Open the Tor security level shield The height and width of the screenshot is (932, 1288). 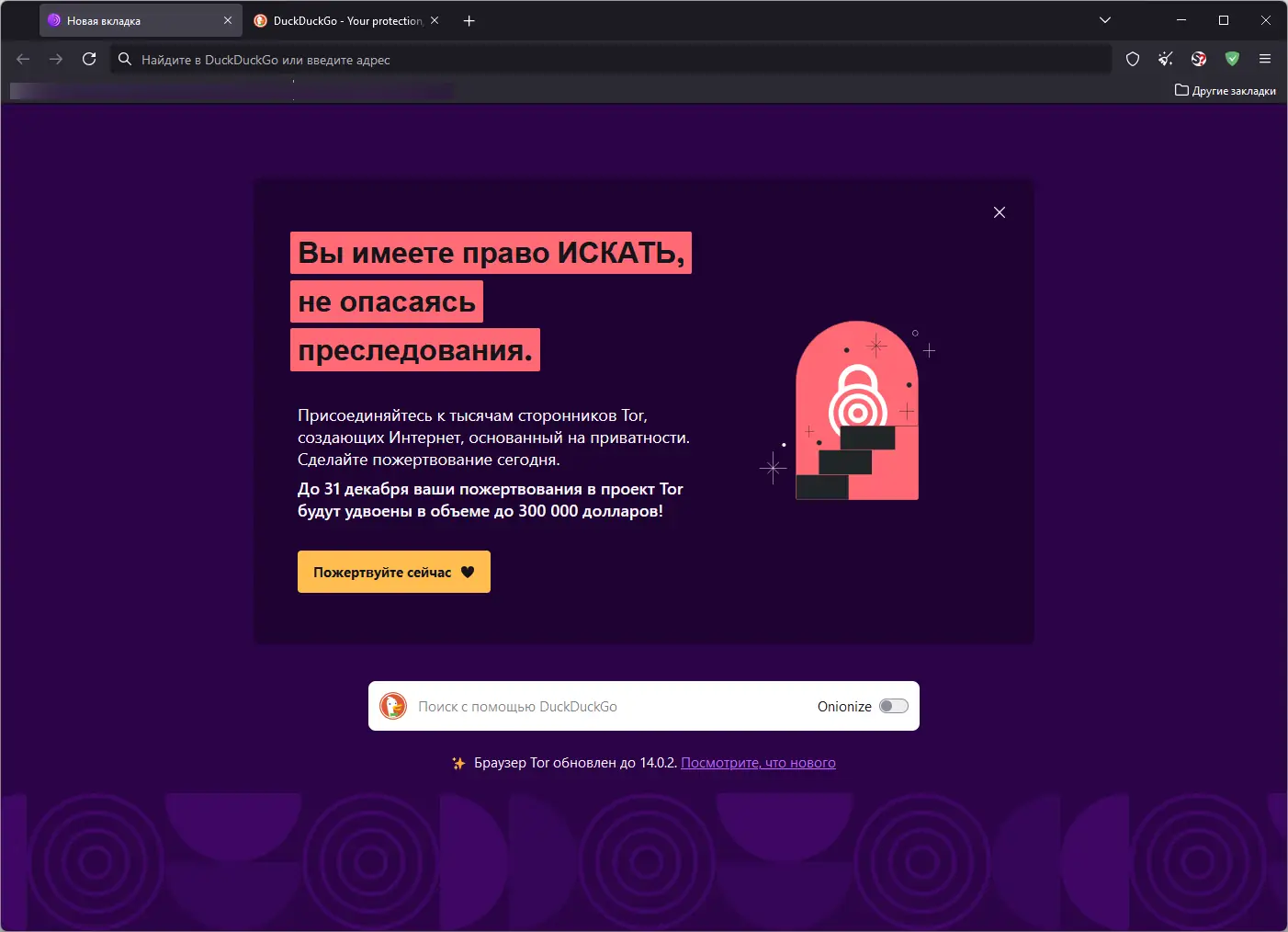(1133, 59)
